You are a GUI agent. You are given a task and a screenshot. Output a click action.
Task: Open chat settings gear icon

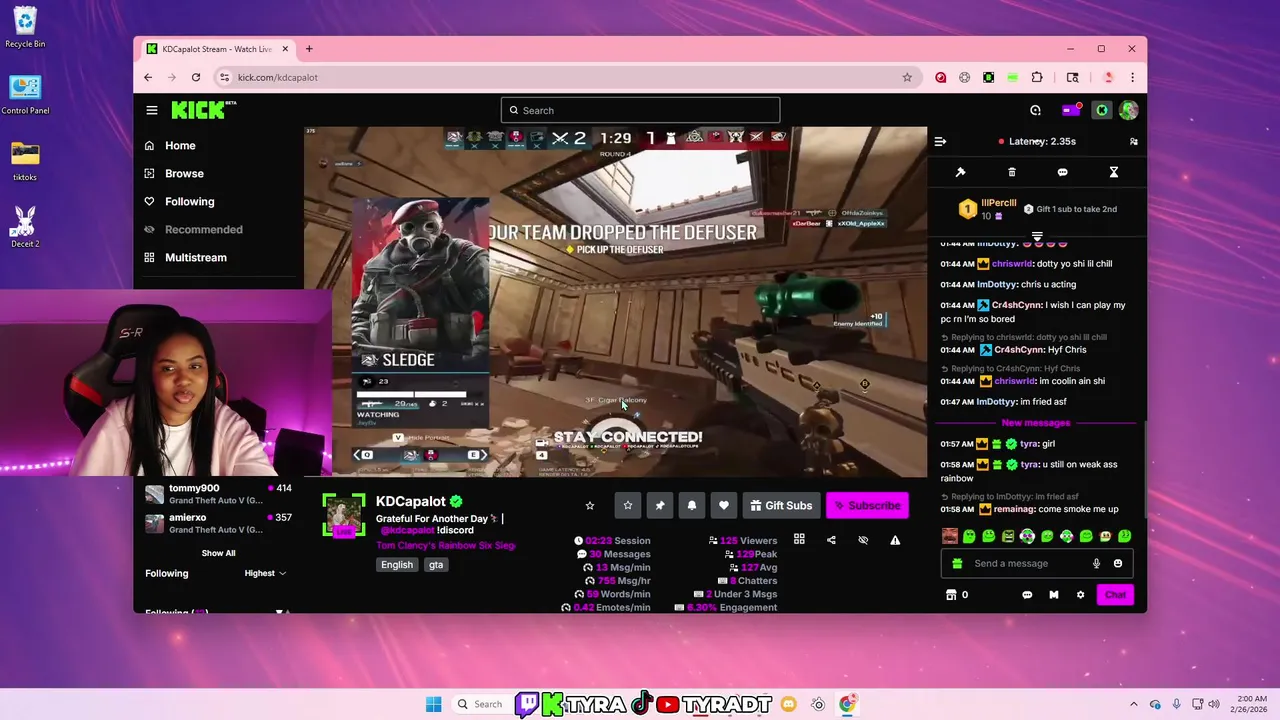(x=1080, y=594)
